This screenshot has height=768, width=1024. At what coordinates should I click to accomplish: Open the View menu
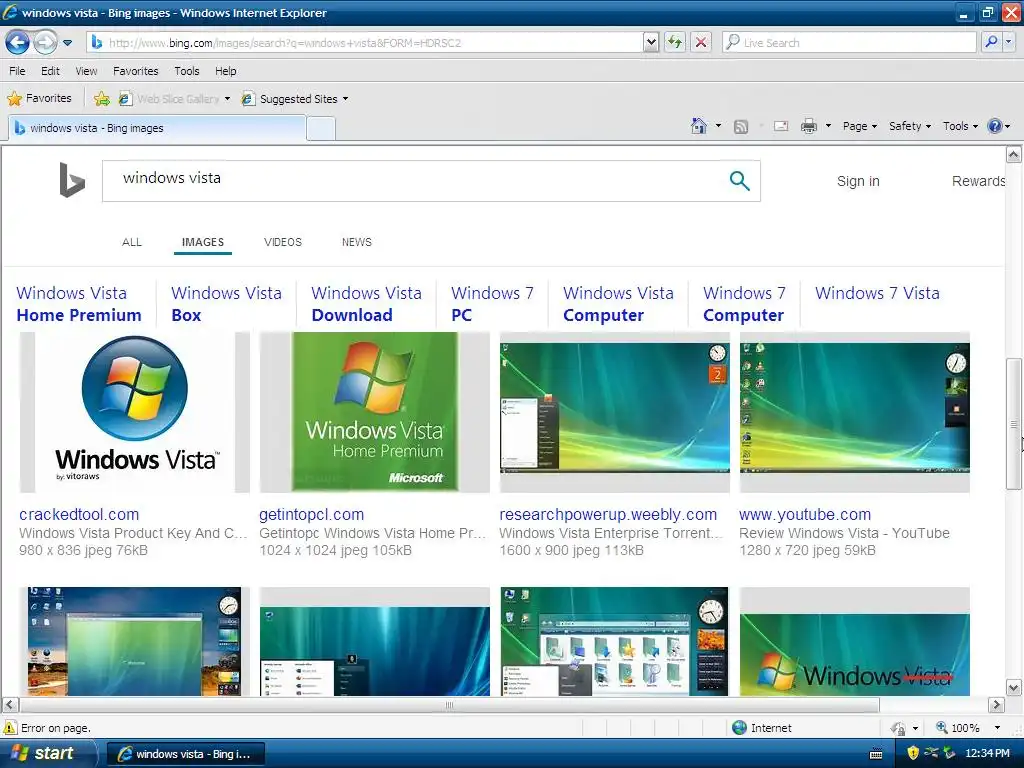pos(86,71)
